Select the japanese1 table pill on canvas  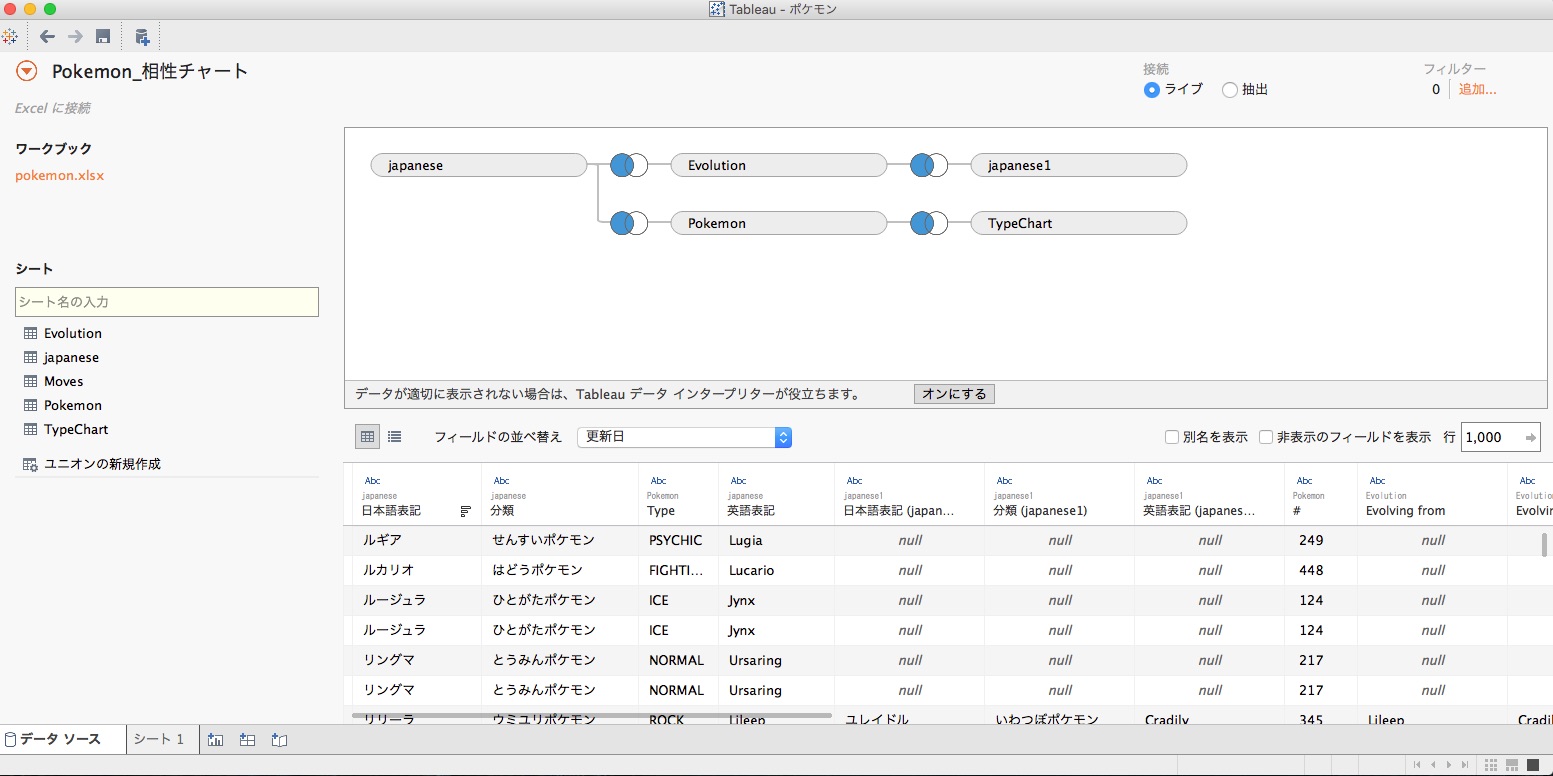(x=1078, y=165)
